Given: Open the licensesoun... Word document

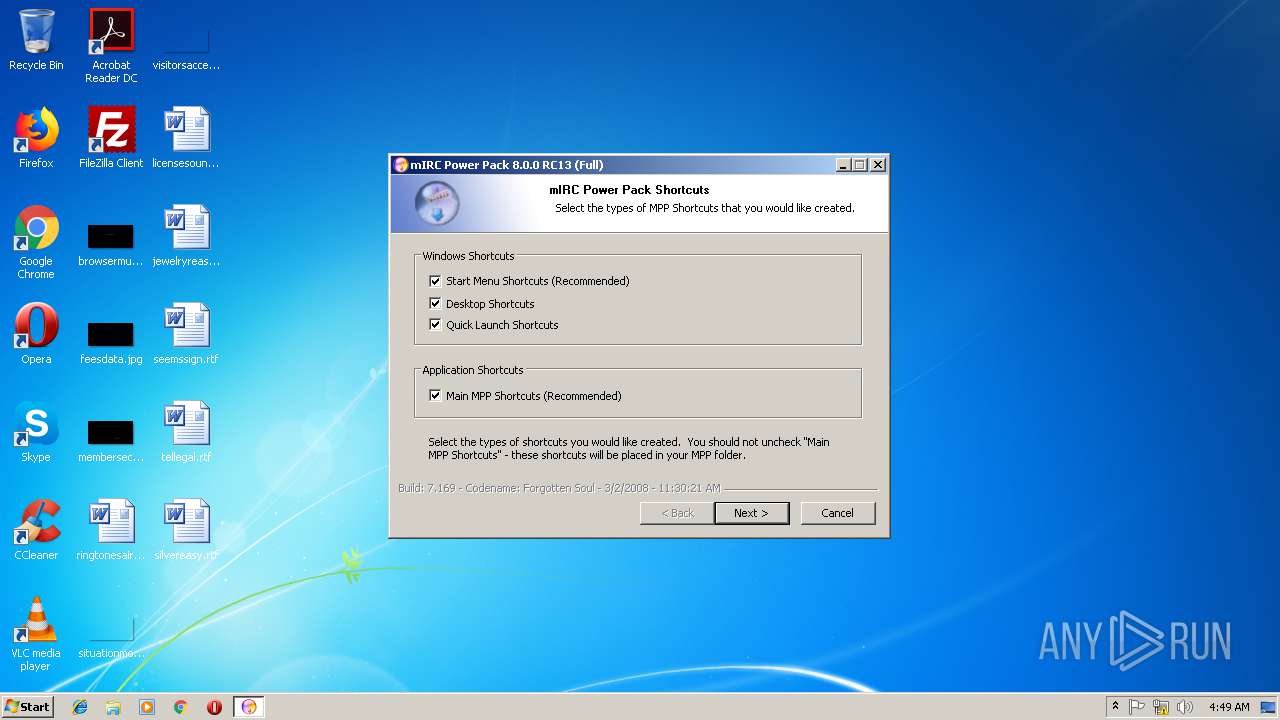Looking at the screenshot, I should click(186, 138).
